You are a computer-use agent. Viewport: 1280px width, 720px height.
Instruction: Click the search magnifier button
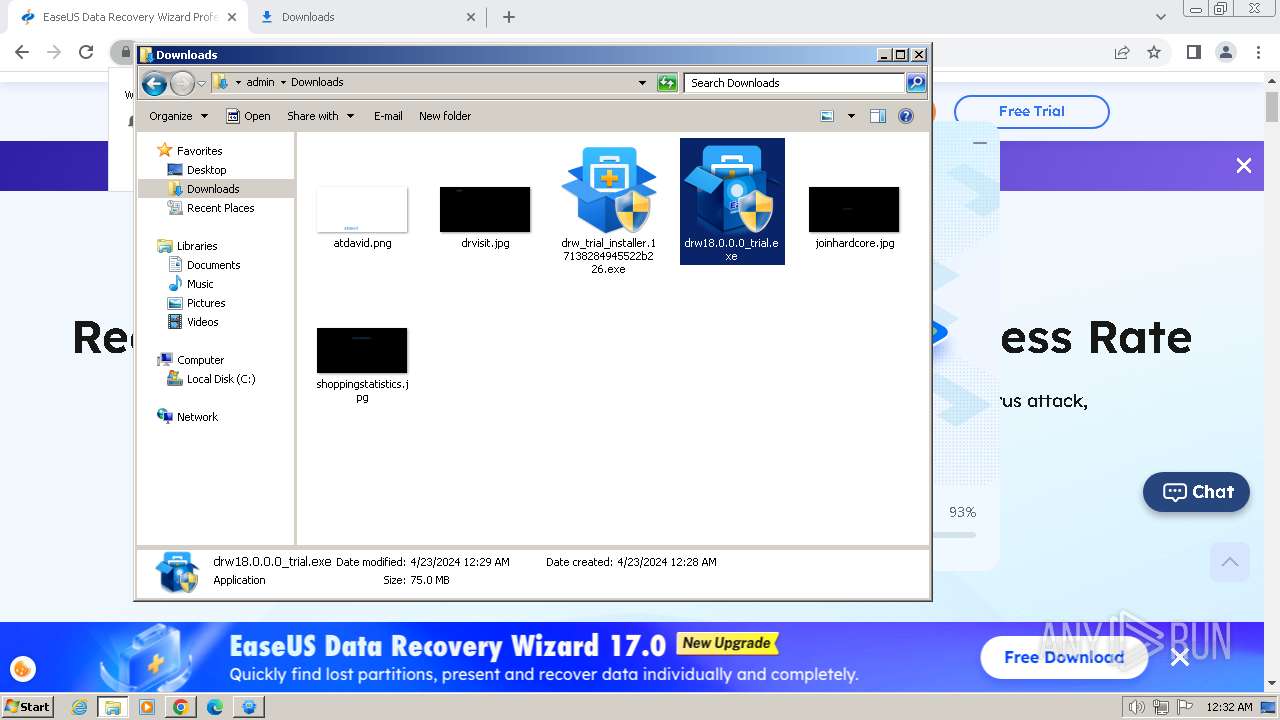[x=915, y=83]
